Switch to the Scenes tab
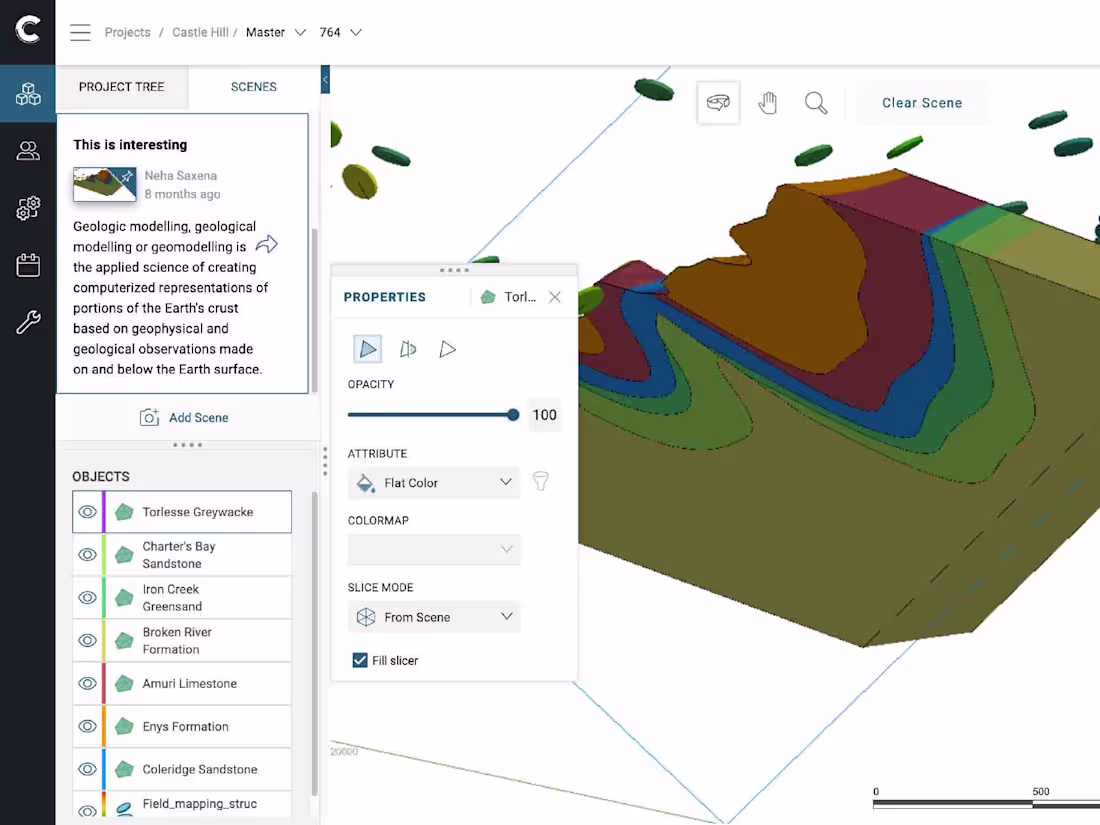 click(253, 87)
